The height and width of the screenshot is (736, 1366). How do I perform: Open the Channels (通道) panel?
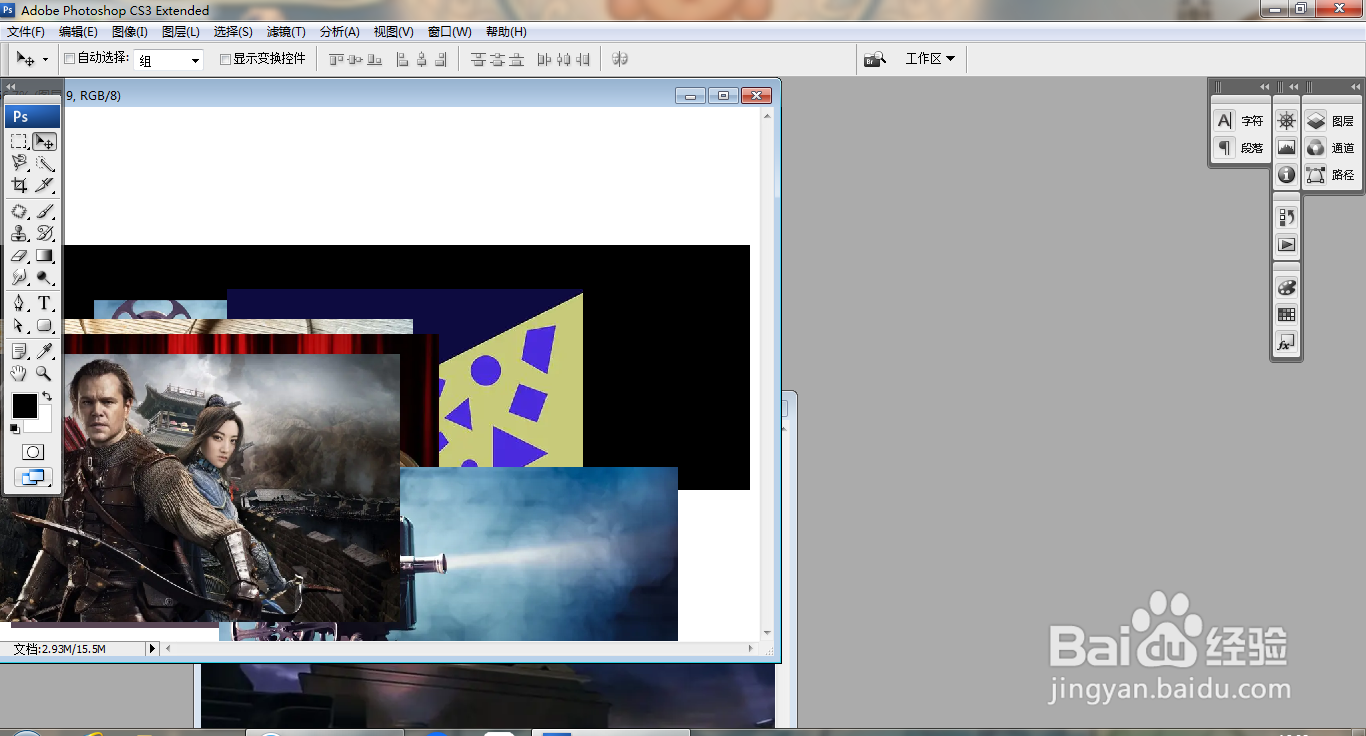pyautogui.click(x=1330, y=148)
